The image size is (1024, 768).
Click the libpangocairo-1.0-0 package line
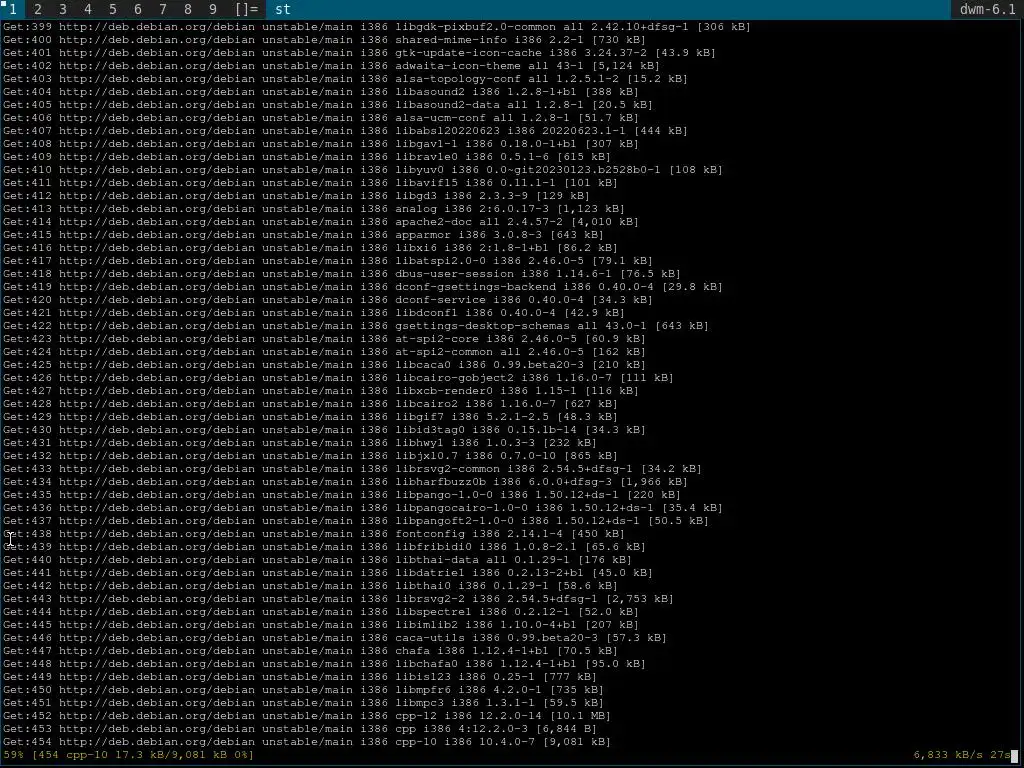point(362,507)
